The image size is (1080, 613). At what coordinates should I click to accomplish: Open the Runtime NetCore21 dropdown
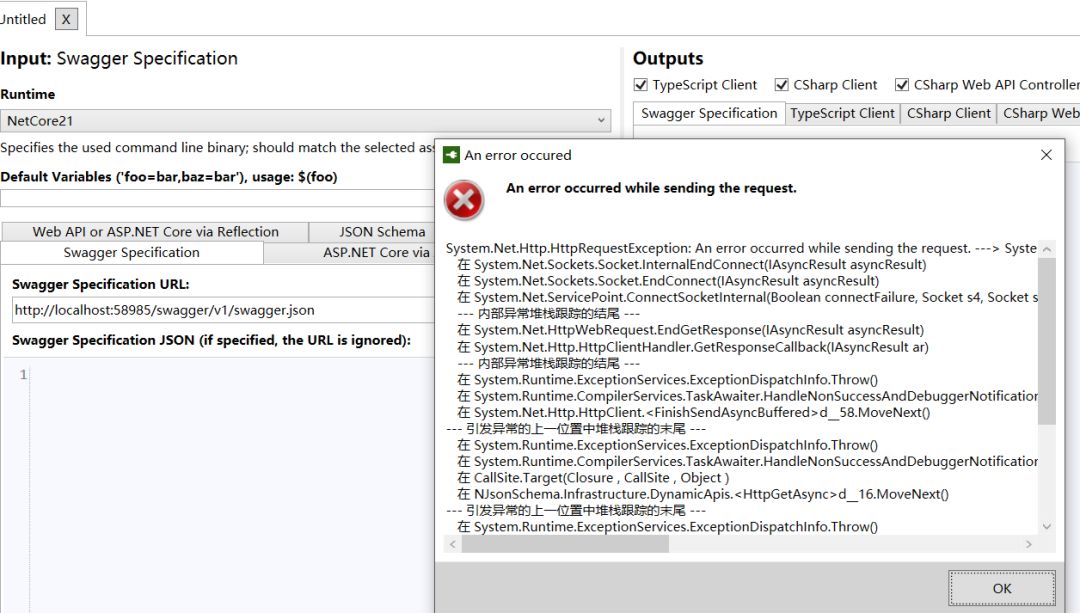click(x=305, y=121)
